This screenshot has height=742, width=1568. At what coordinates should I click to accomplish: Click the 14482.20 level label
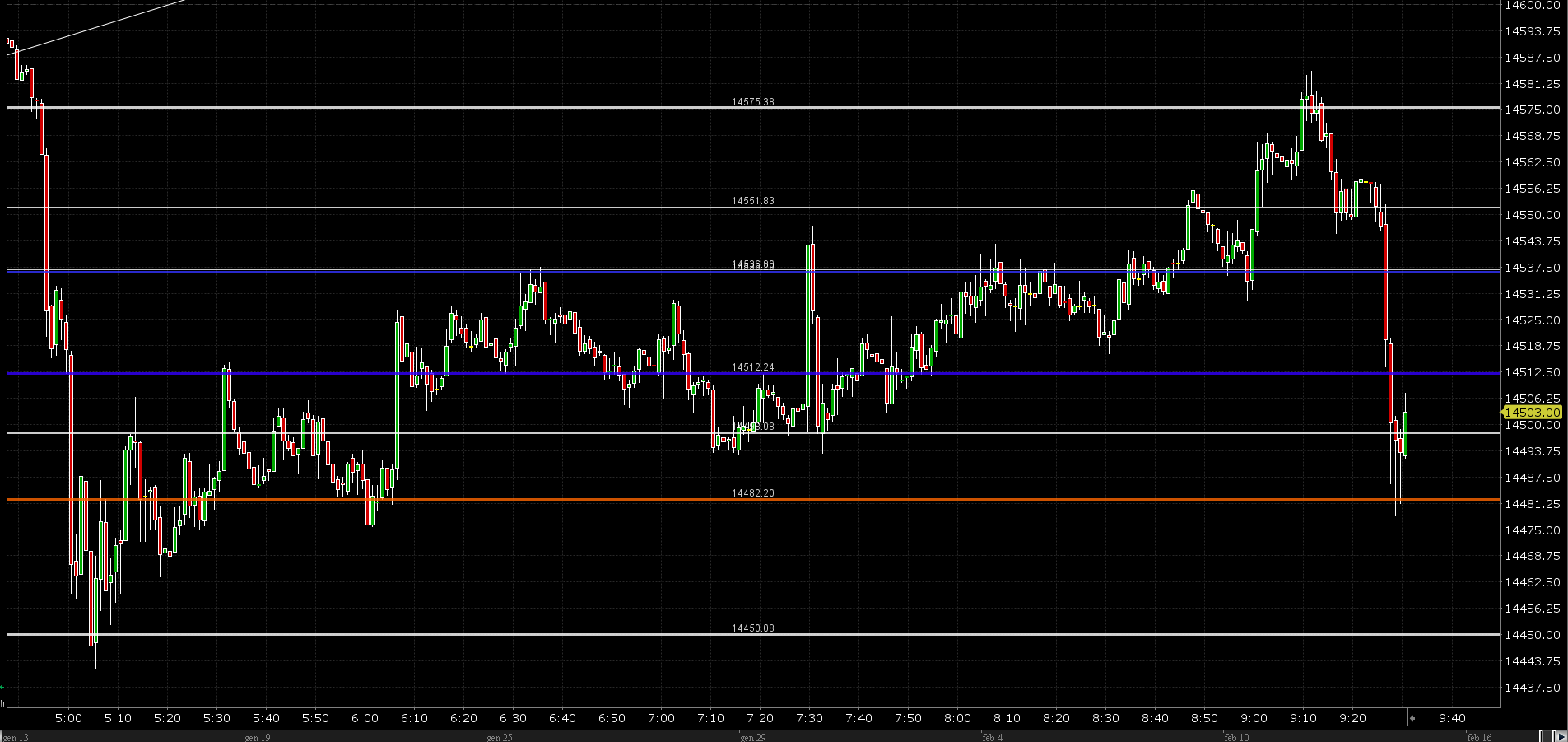tap(752, 493)
